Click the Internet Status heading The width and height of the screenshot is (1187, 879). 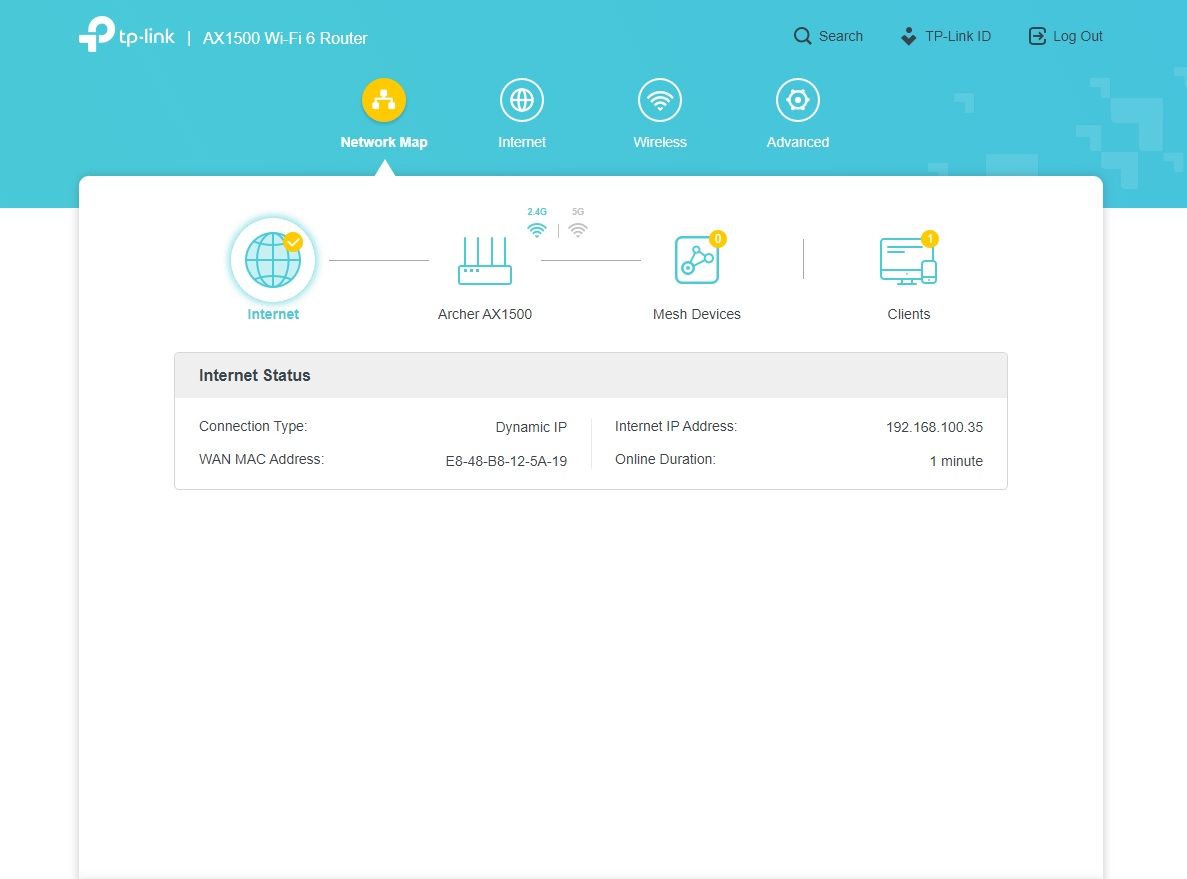coord(254,376)
